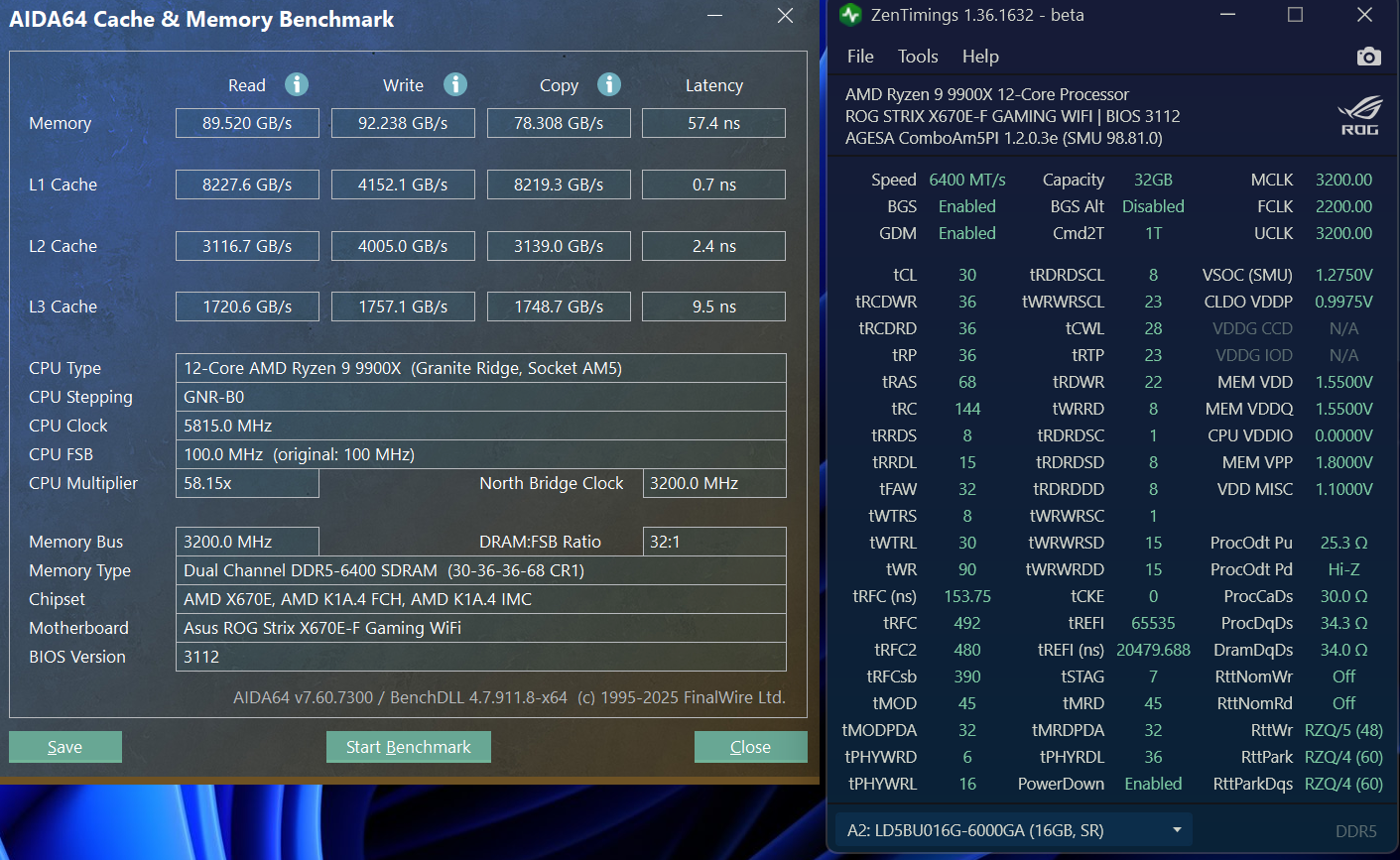Screen dimensions: 1400x860
Task: Click North Bridge Clock value 3200.0 MHz
Action: [x=714, y=483]
